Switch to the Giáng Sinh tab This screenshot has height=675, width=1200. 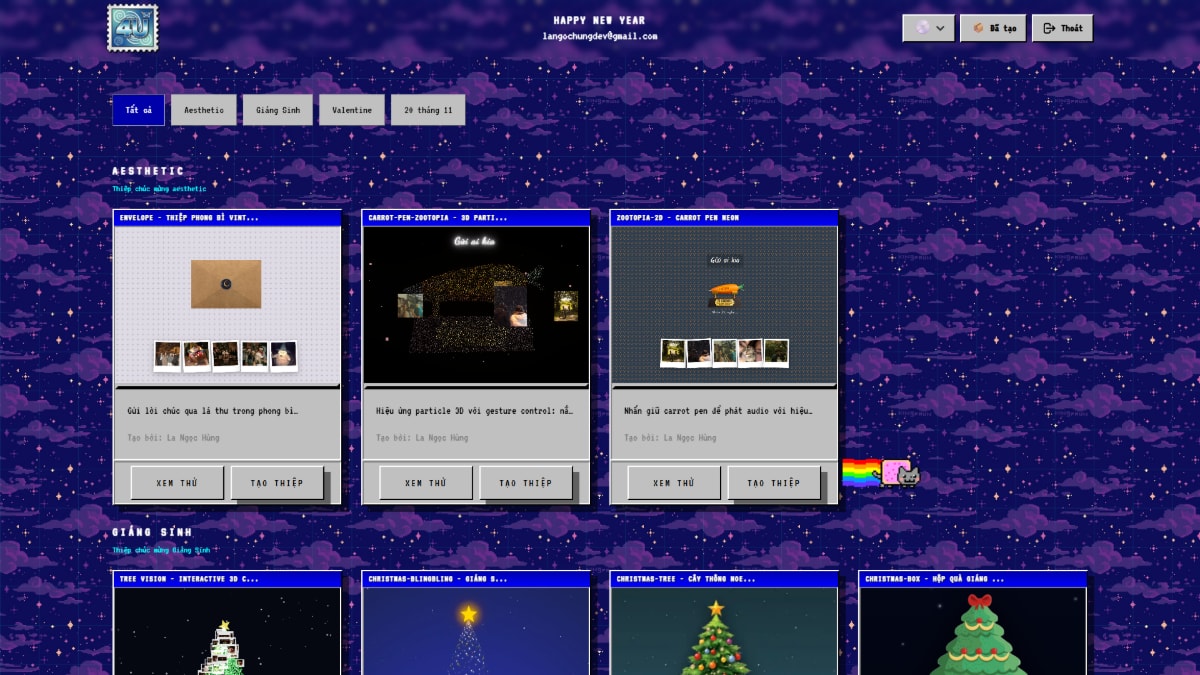pos(277,110)
